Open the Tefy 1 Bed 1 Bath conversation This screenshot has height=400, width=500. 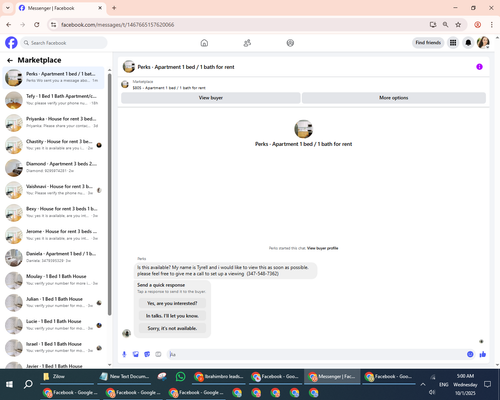tap(53, 100)
